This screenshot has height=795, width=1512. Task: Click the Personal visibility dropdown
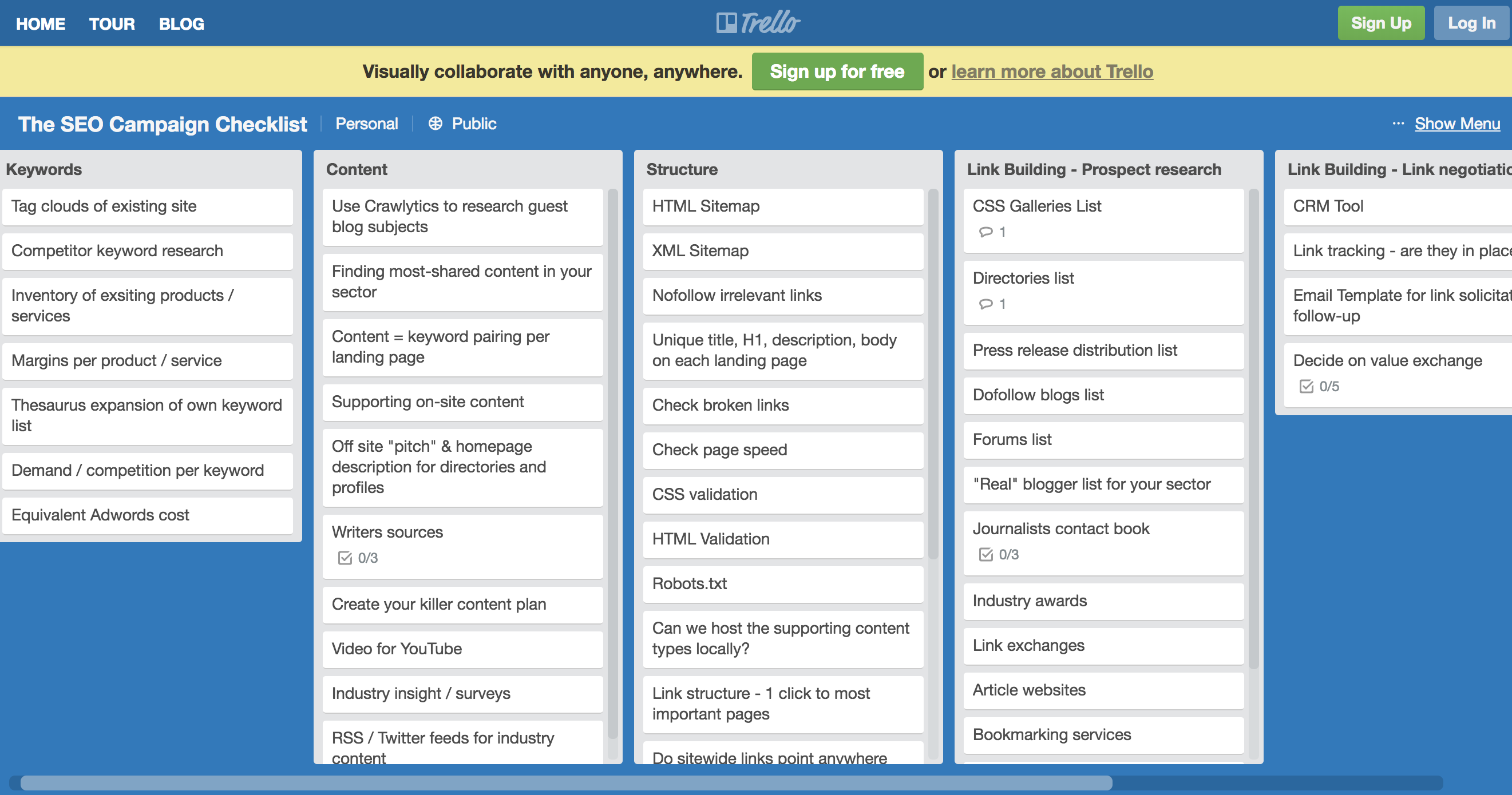365,123
